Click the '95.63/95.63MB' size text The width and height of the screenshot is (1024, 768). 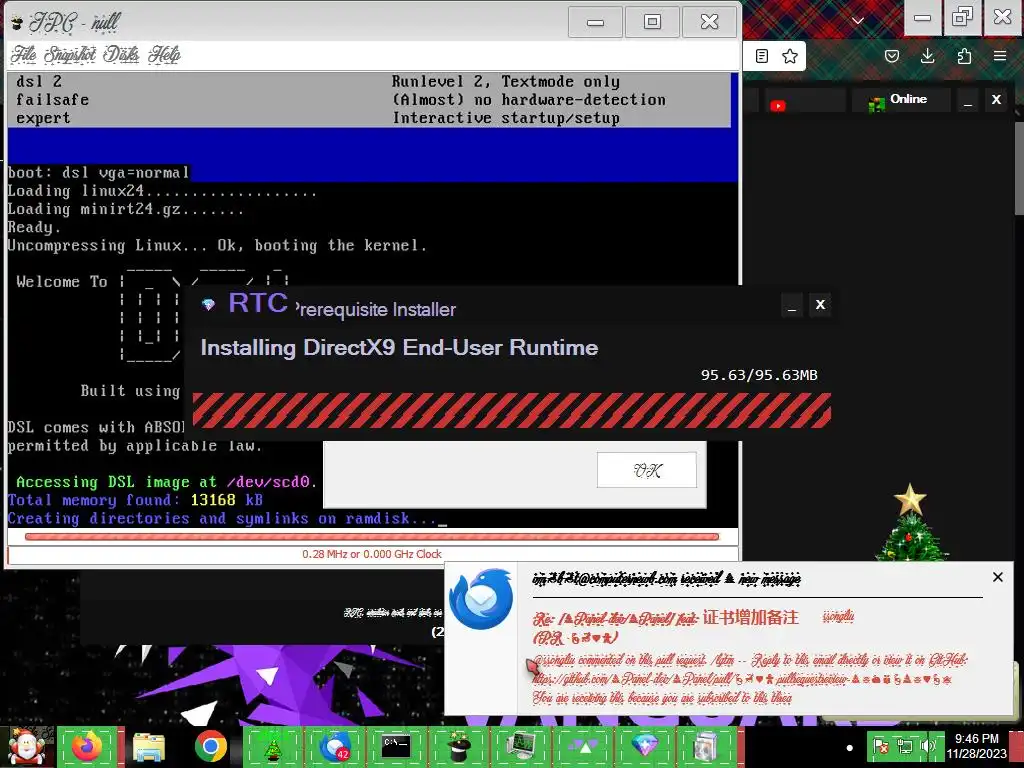tap(759, 376)
